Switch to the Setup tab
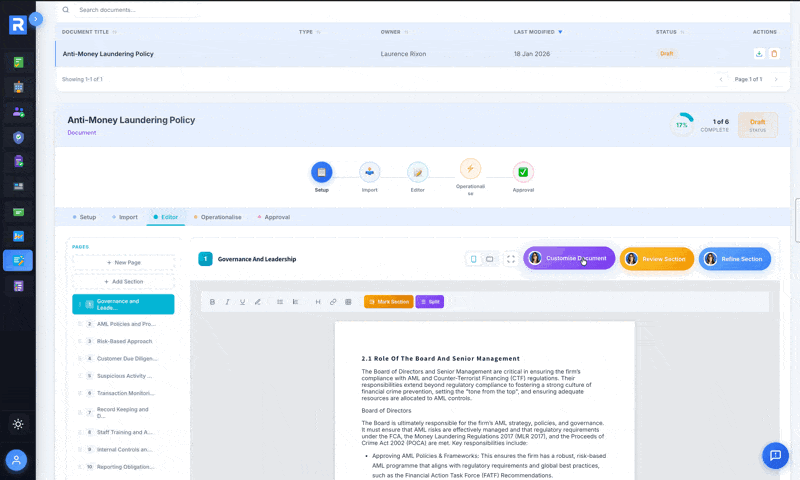Viewport: 800px width, 480px height. [84, 217]
